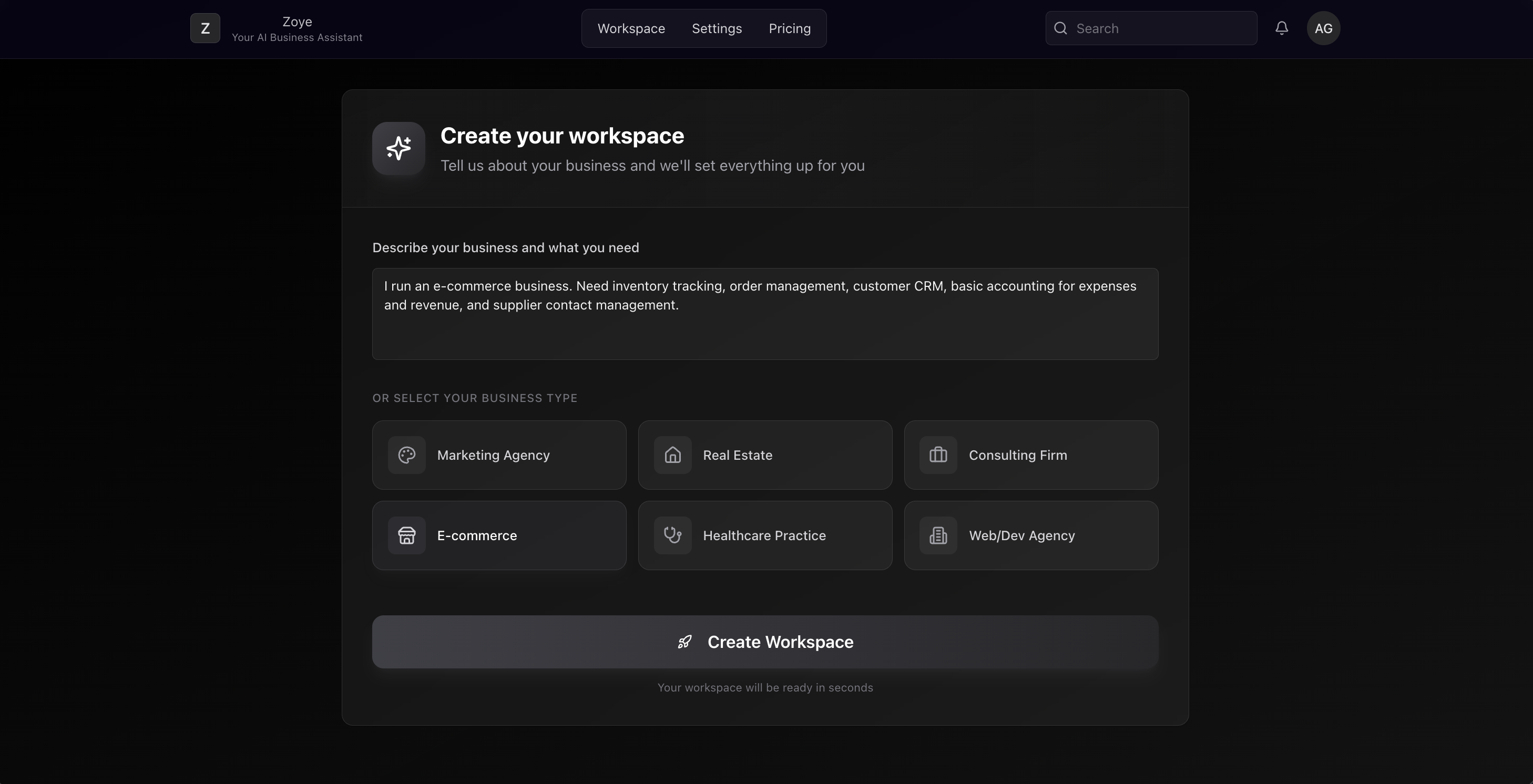Select the Marketing Agency business type
Viewport: 1533px width, 784px height.
(499, 455)
